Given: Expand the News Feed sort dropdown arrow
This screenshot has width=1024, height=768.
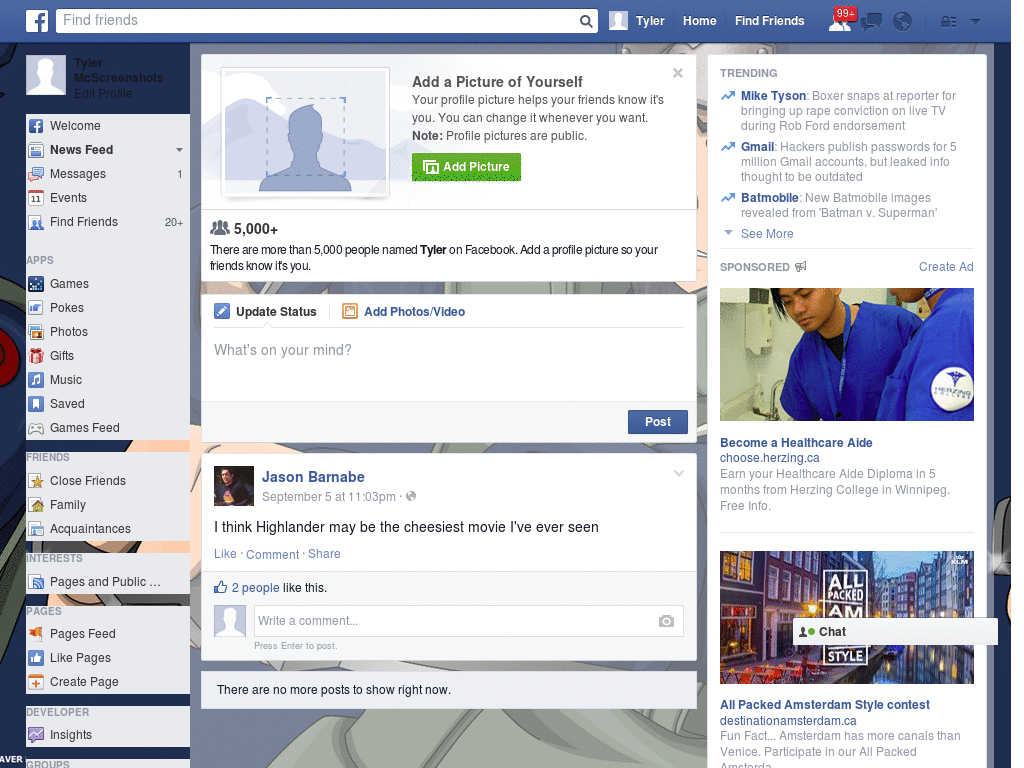Looking at the screenshot, I should [179, 150].
